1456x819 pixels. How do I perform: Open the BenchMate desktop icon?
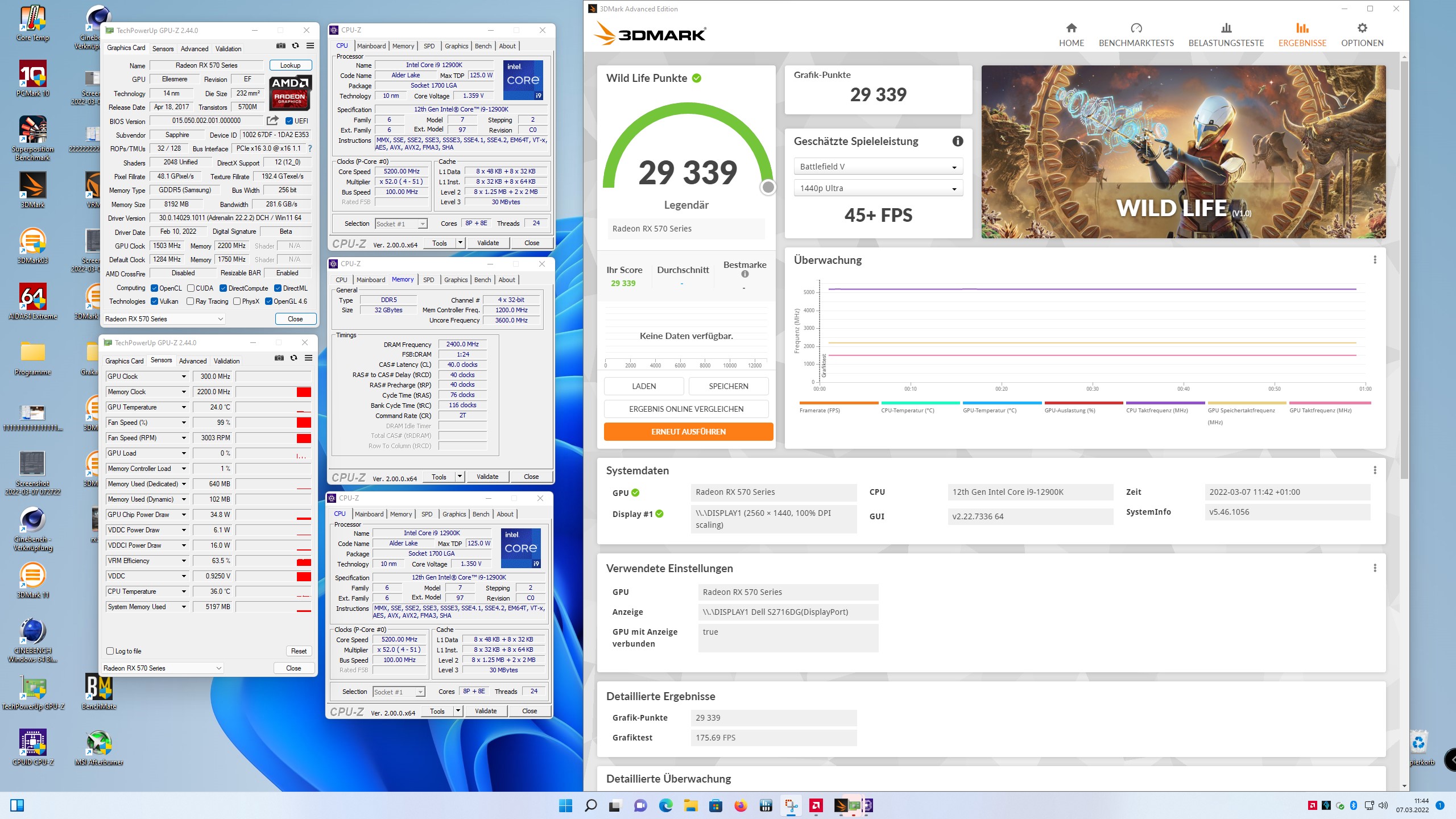99,692
